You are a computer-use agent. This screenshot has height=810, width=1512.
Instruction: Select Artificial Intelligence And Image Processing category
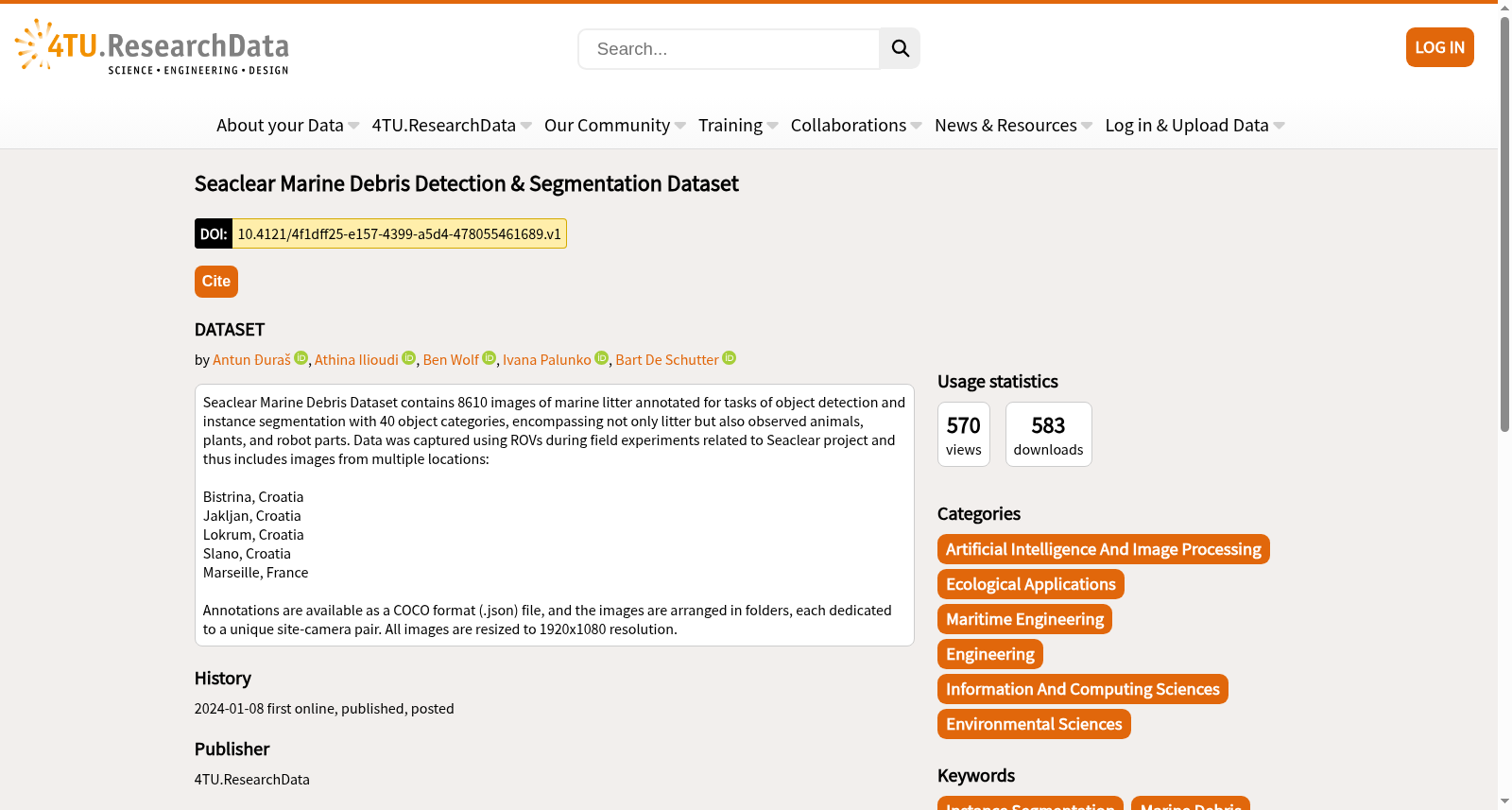pyautogui.click(x=1103, y=549)
